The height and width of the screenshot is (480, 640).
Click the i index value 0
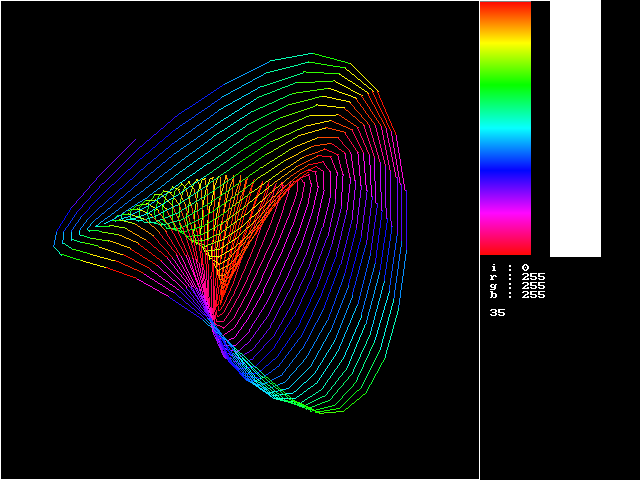525,268
